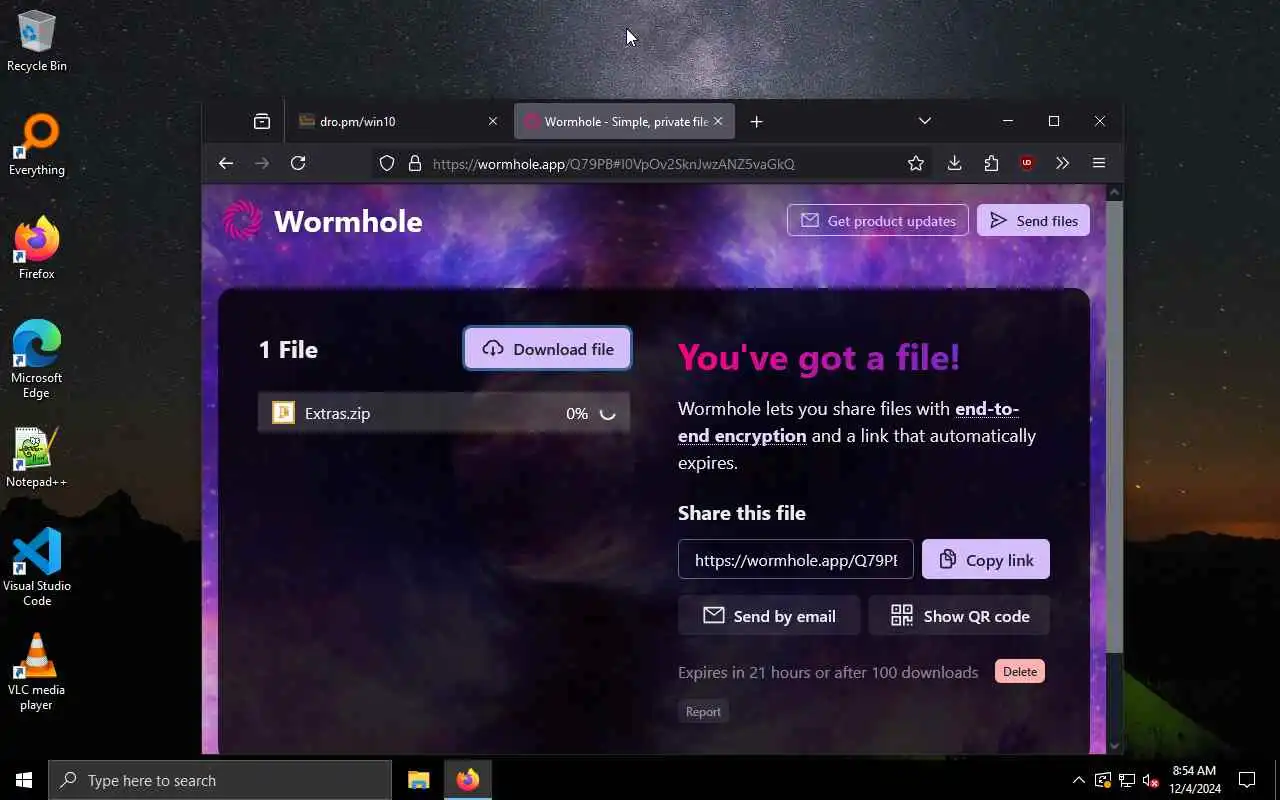Open File Explorer from the taskbar
This screenshot has height=800, width=1280.
pos(419,780)
